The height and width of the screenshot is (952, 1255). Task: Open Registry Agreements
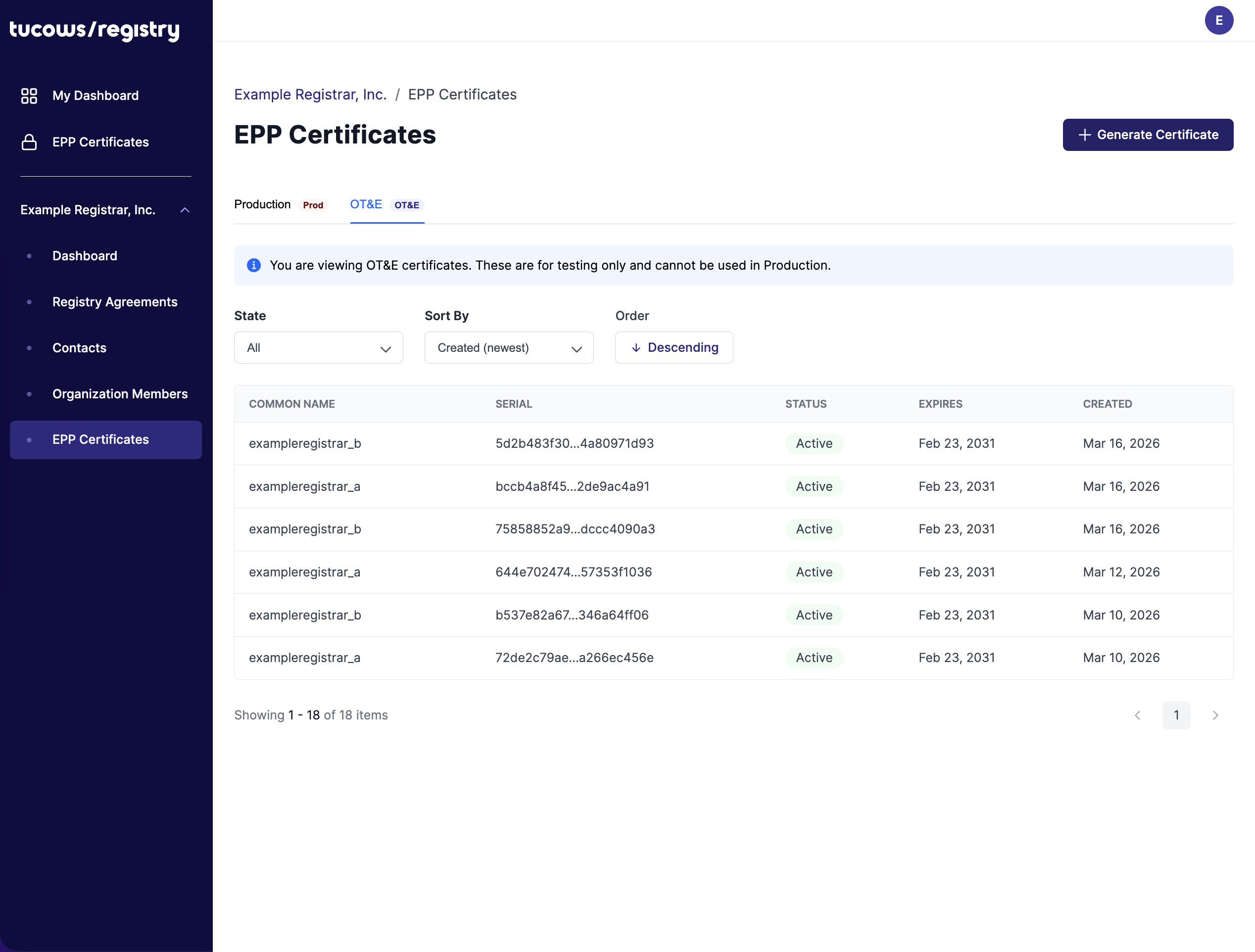click(x=115, y=302)
